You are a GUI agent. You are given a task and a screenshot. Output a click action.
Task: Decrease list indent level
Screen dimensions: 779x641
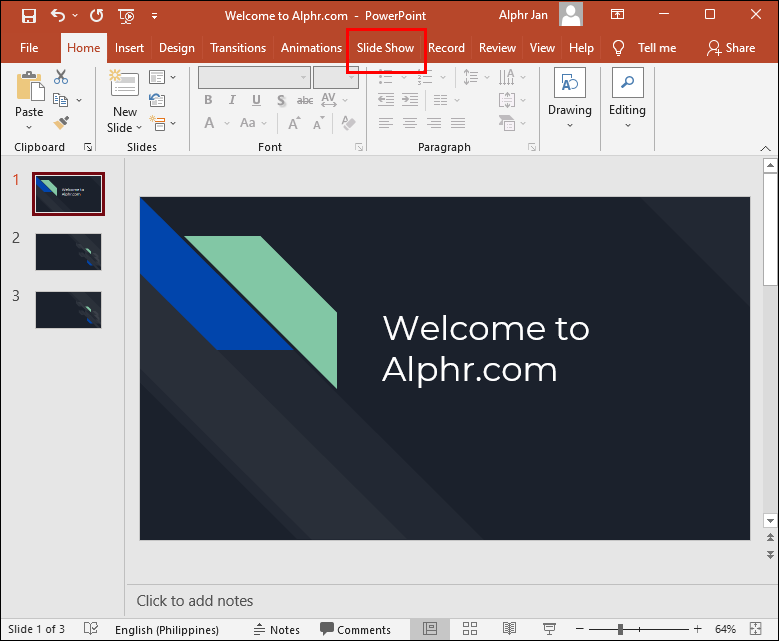point(386,100)
